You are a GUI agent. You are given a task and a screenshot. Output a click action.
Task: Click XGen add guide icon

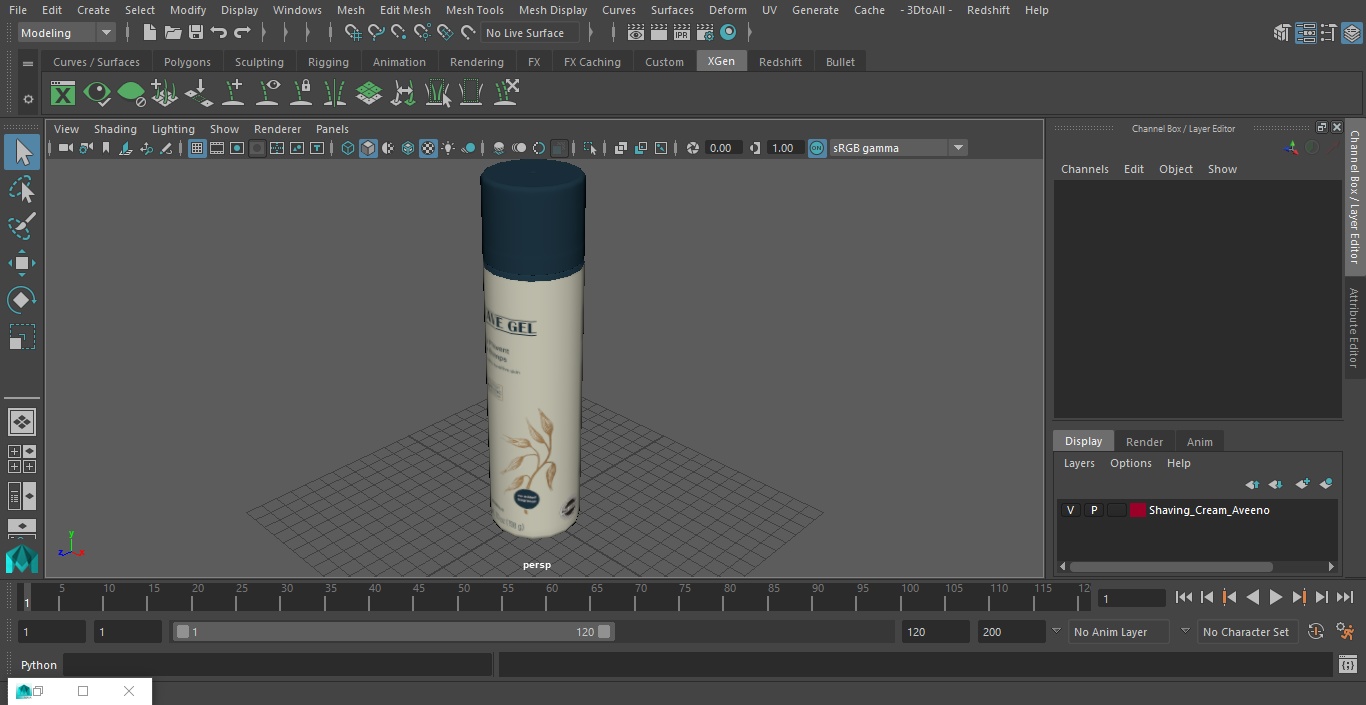(x=233, y=94)
